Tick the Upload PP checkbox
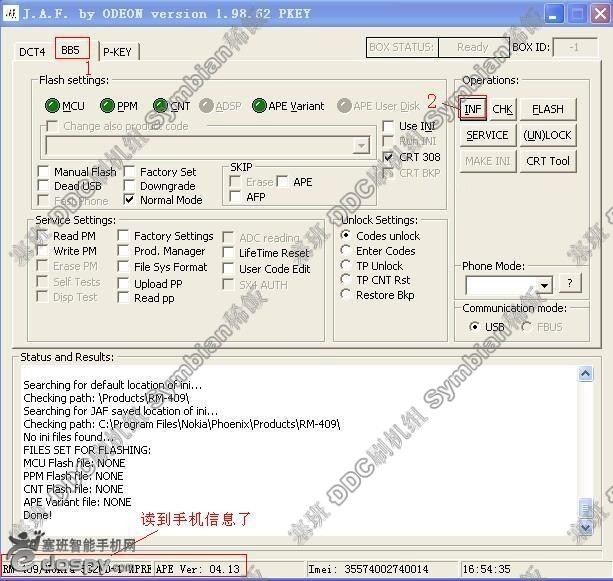 click(x=123, y=283)
